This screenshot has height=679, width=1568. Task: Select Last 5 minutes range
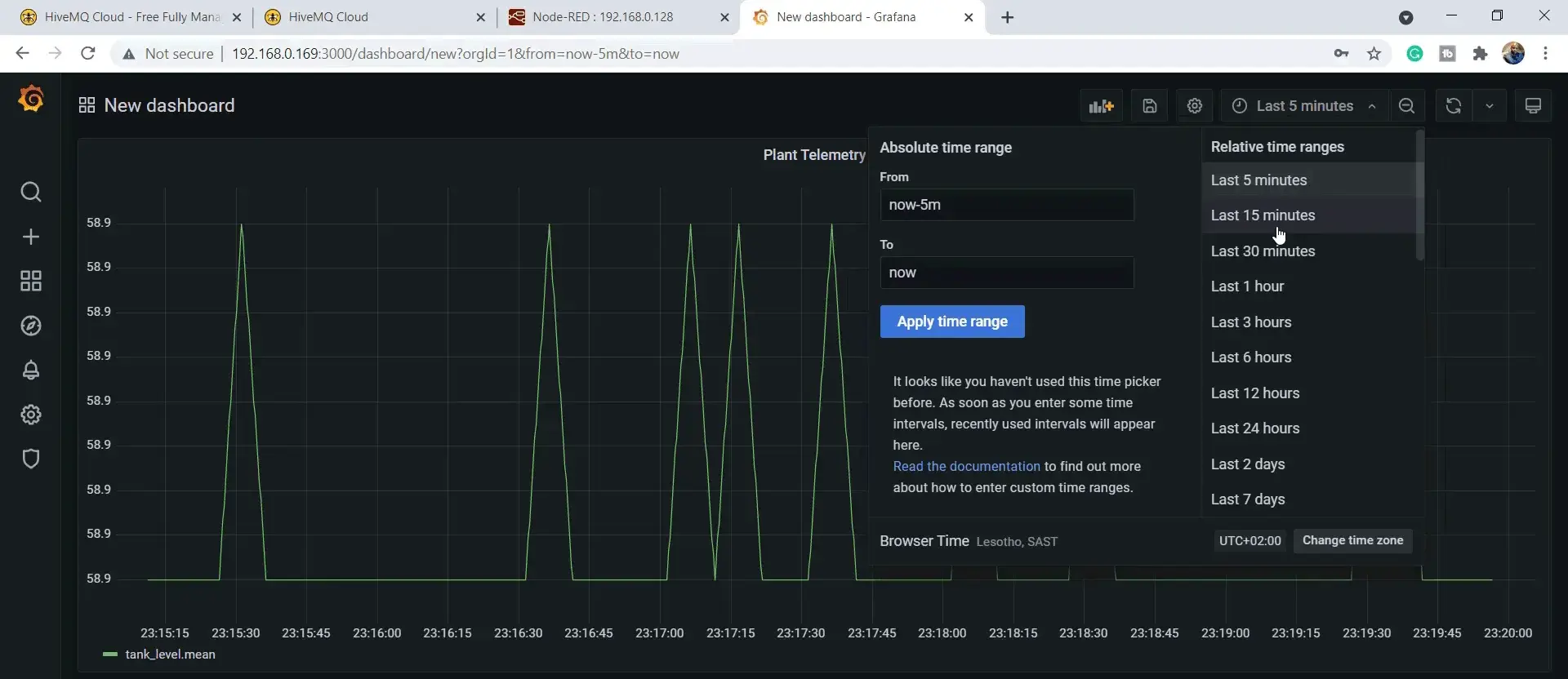pyautogui.click(x=1308, y=180)
